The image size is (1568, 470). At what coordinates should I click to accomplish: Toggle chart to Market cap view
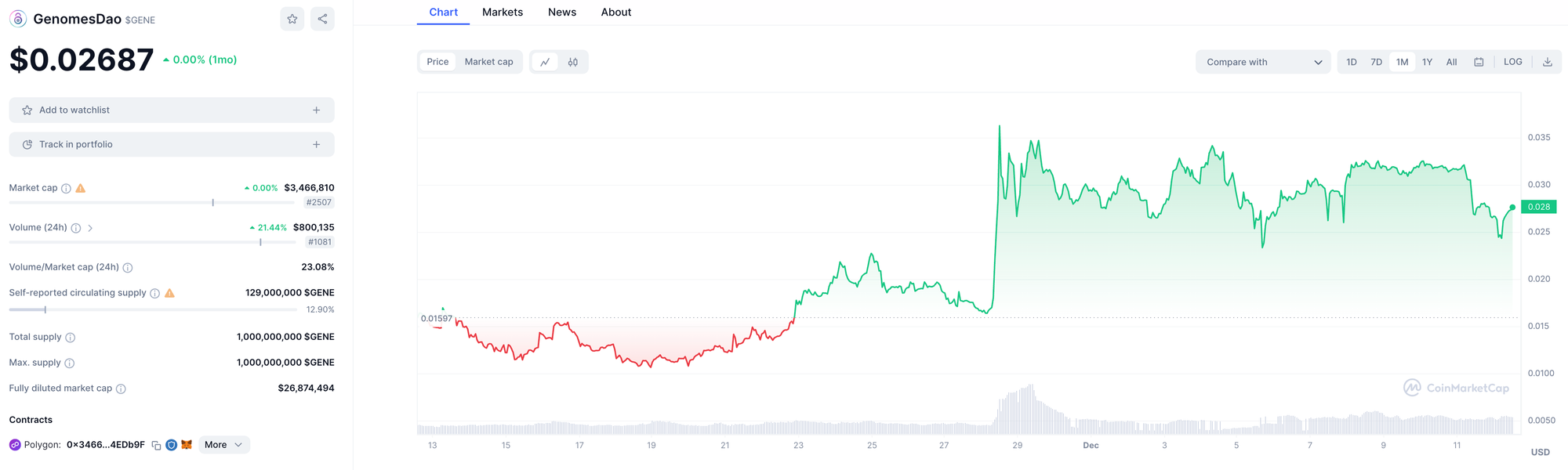pyautogui.click(x=488, y=62)
